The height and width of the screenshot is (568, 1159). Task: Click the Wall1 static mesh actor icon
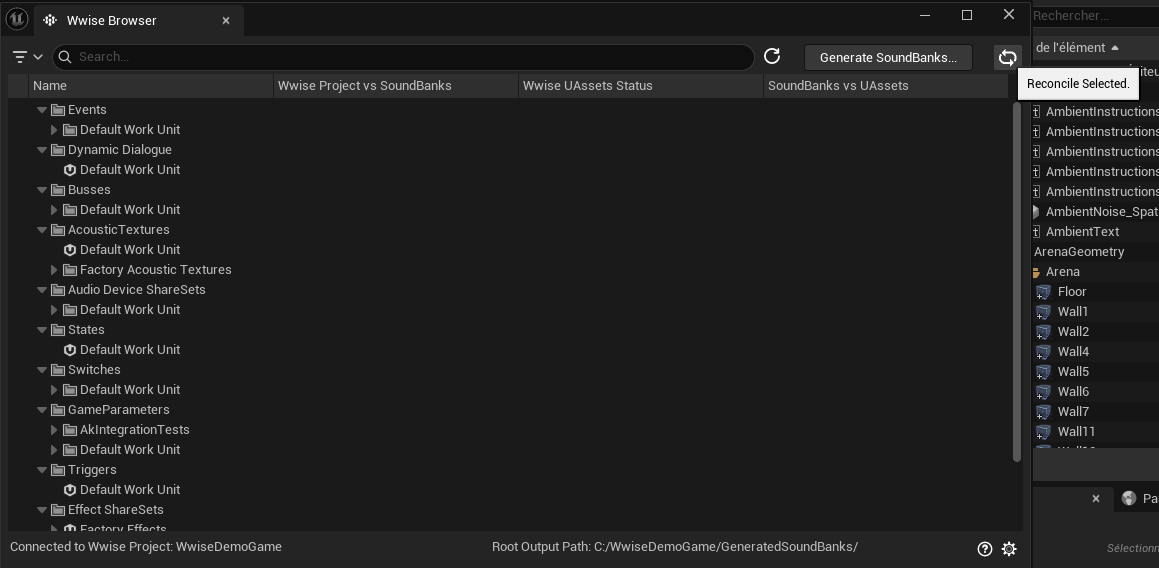click(x=1043, y=312)
